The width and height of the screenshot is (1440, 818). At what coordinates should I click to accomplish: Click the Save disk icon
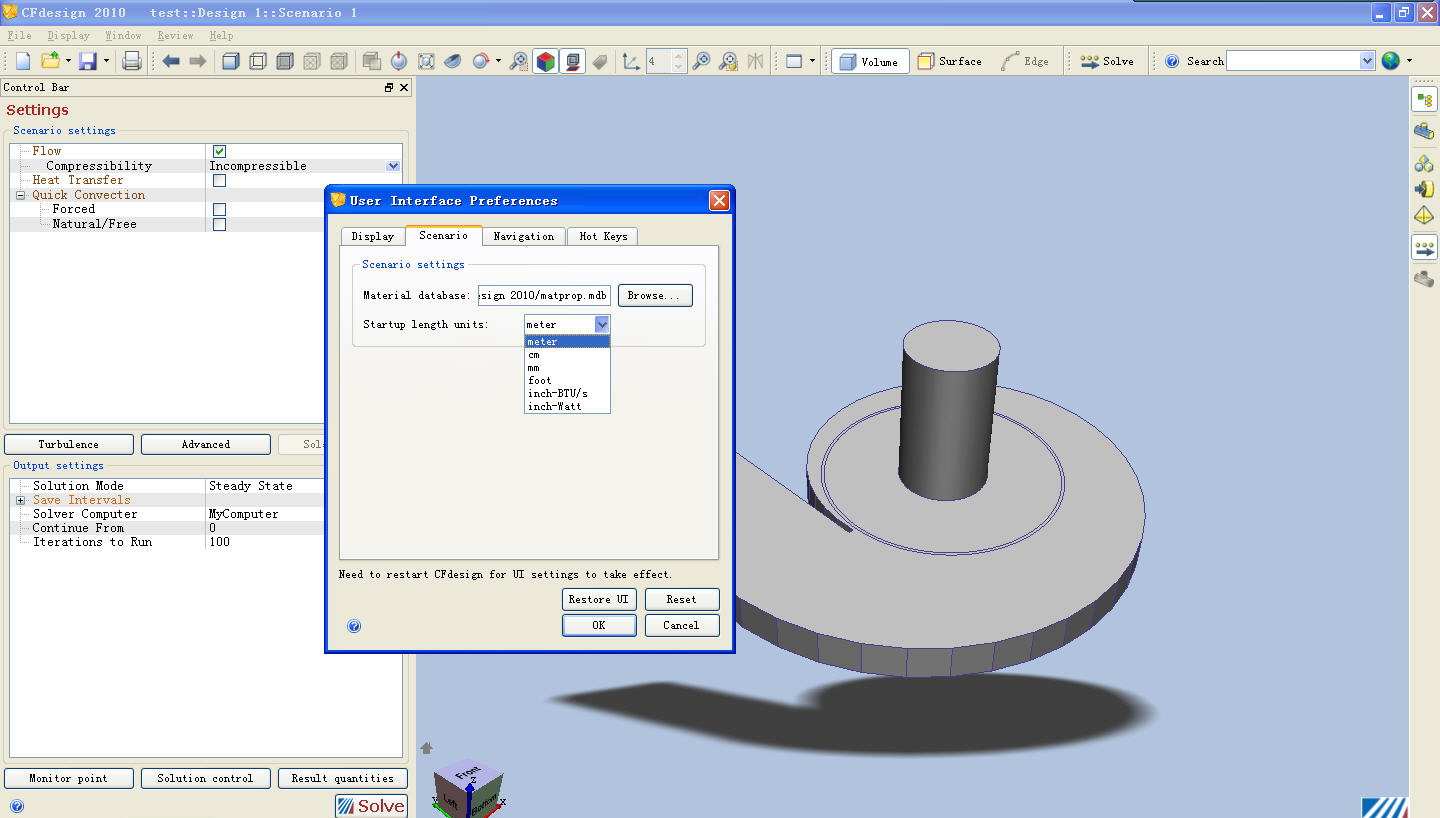[88, 61]
